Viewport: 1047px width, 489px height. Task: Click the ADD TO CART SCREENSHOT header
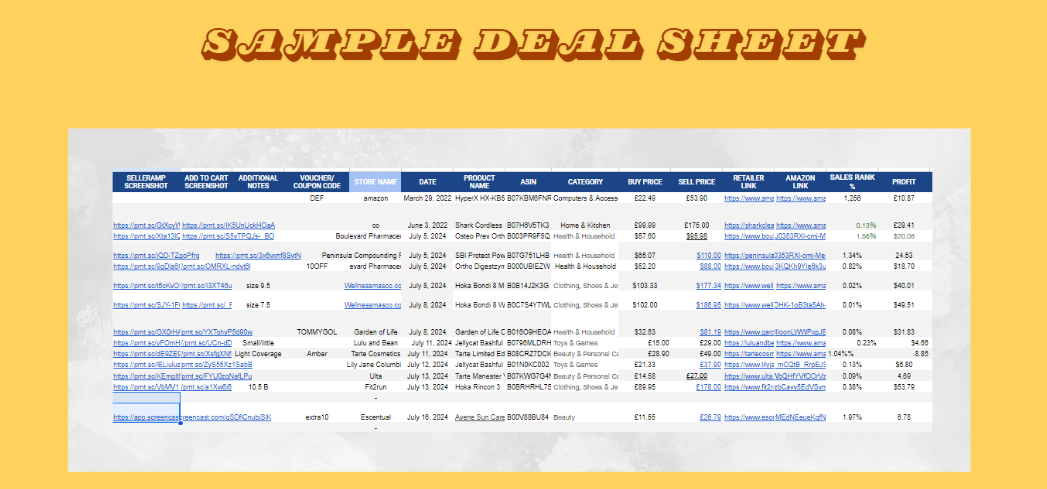coord(206,182)
